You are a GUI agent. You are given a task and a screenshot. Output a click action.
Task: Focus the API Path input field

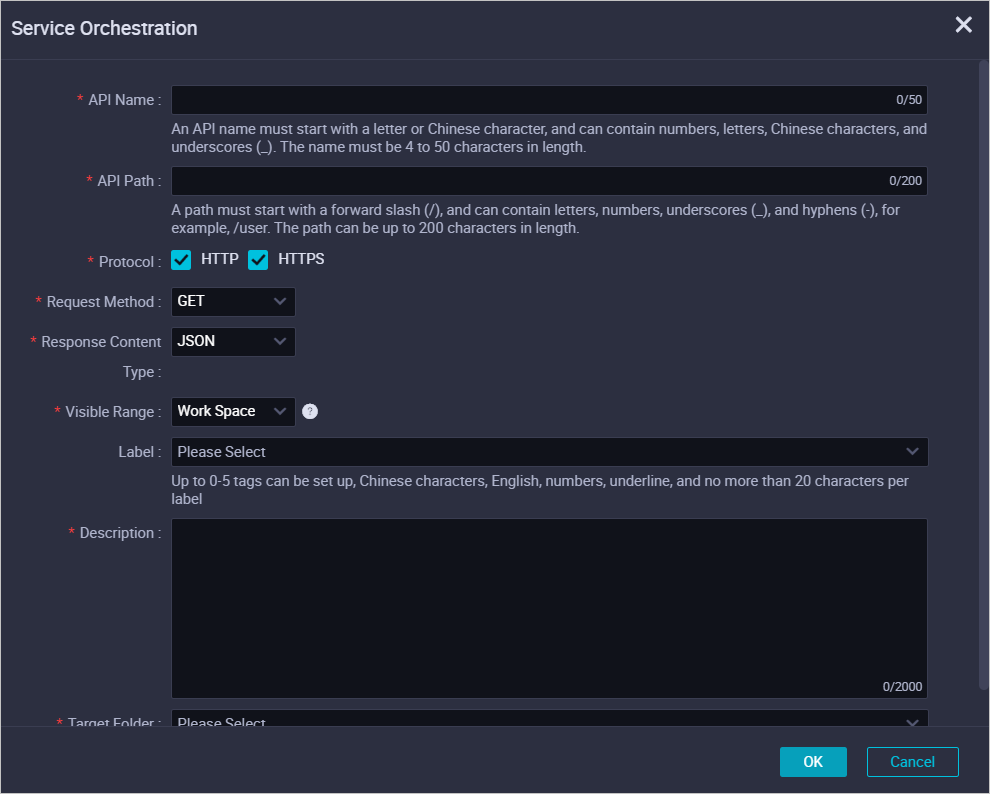coord(549,181)
